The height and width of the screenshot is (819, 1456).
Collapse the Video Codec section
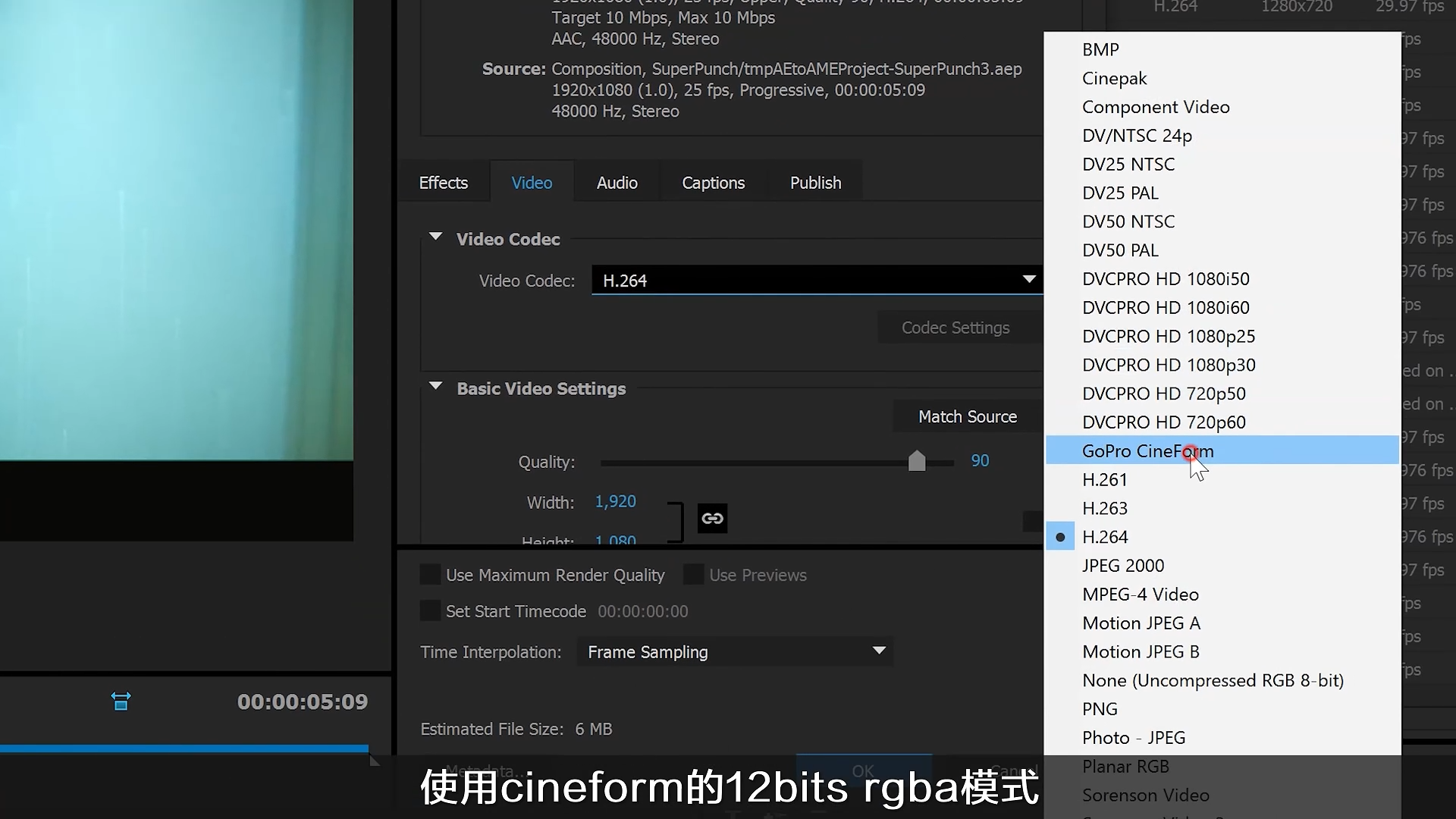coord(435,237)
